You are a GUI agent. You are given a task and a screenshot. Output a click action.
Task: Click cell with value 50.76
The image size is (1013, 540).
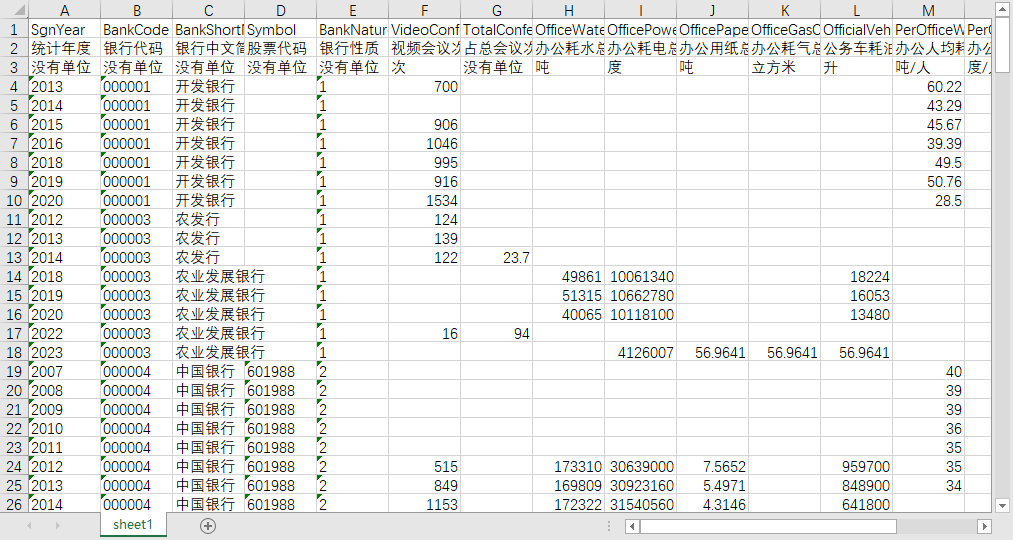[x=928, y=182]
